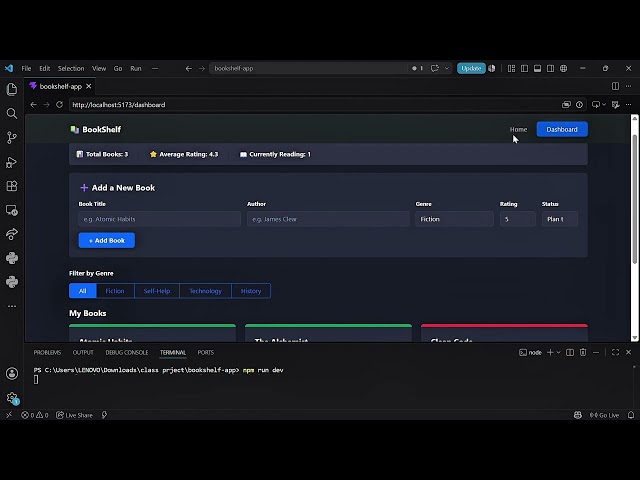The image size is (640, 480).
Task: Click browser preview back arrow
Action: (x=33, y=105)
